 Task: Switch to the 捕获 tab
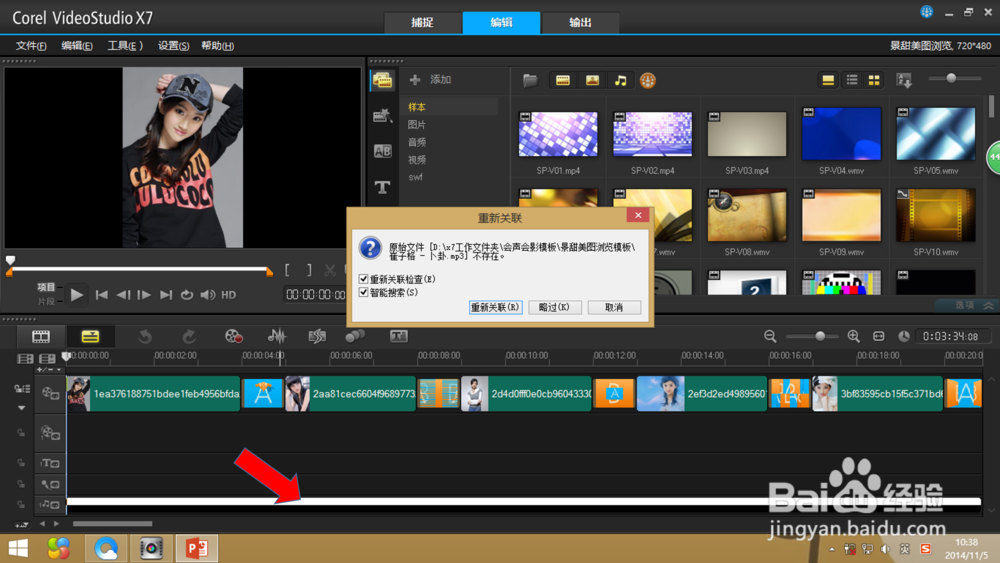[x=422, y=22]
